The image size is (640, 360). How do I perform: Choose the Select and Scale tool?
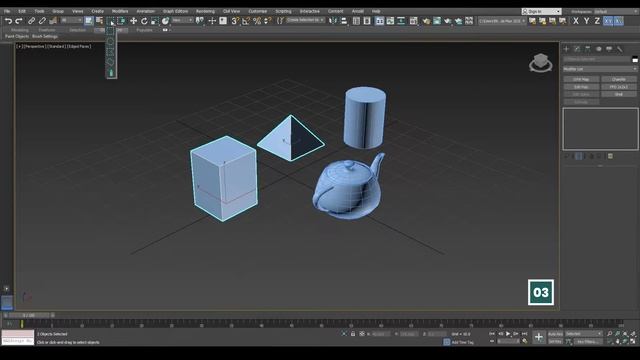click(154, 21)
